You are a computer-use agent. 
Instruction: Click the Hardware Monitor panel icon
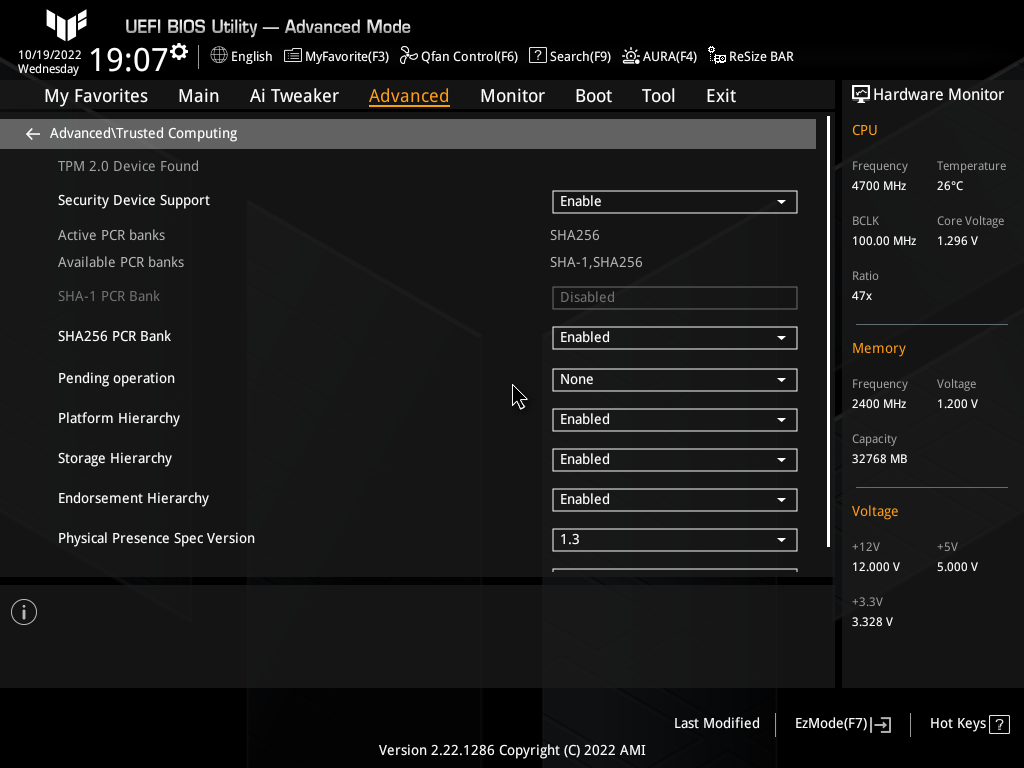click(x=861, y=94)
